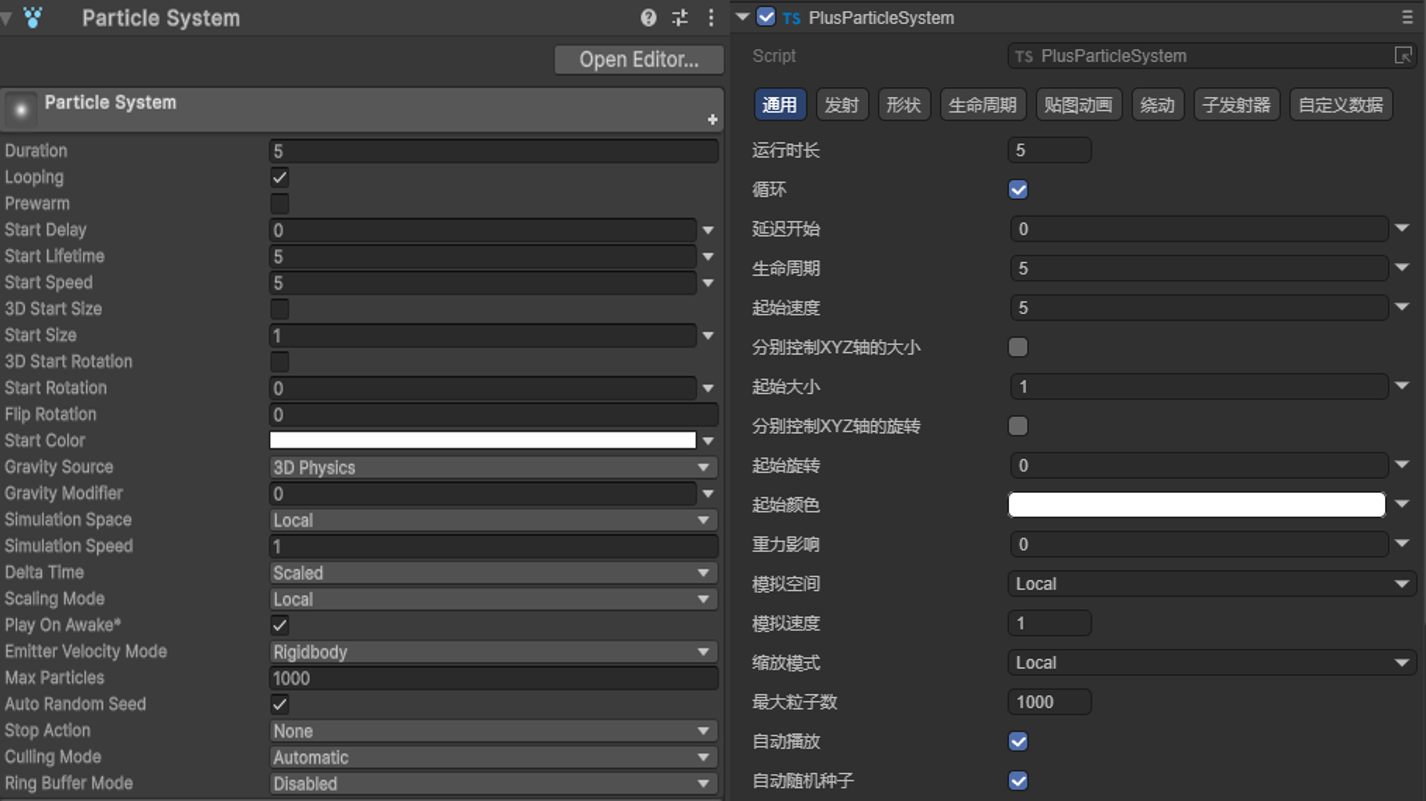Click the 起始颜色 white color swatch
Screen dimensions: 1426x801
click(x=1197, y=505)
